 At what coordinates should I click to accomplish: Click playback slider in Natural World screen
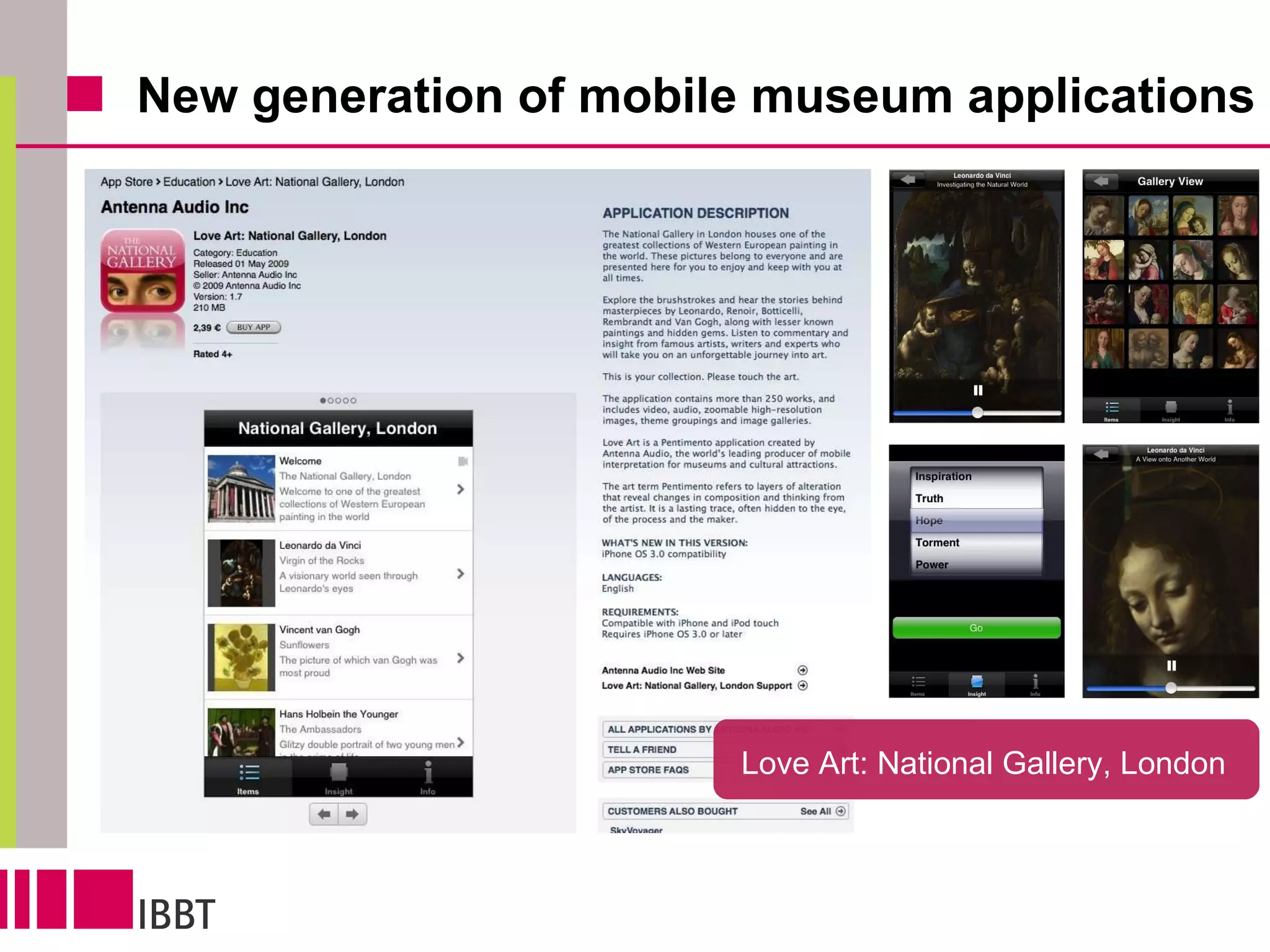977,413
